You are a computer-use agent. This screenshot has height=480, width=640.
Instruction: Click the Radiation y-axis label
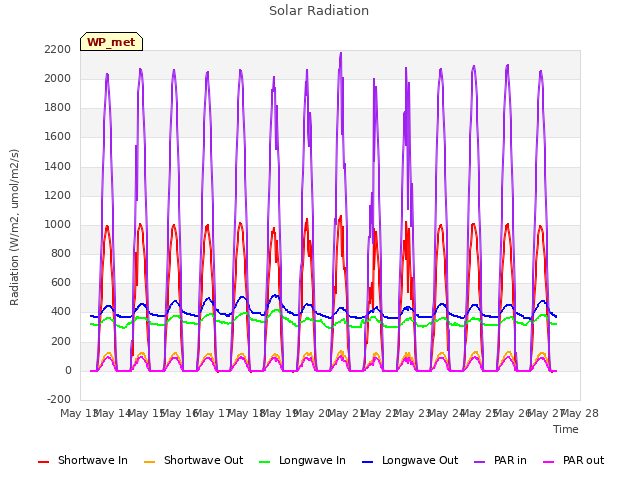14,227
